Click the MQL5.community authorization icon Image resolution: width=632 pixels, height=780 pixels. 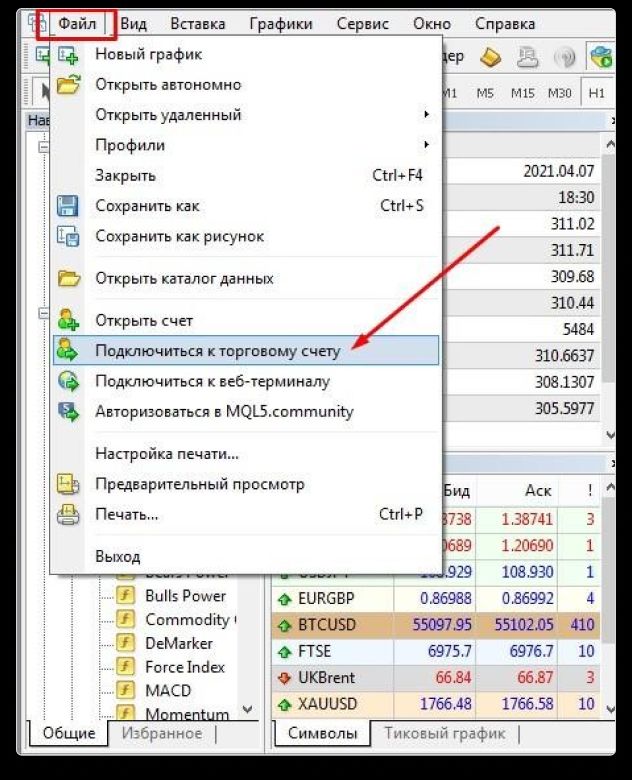68,412
